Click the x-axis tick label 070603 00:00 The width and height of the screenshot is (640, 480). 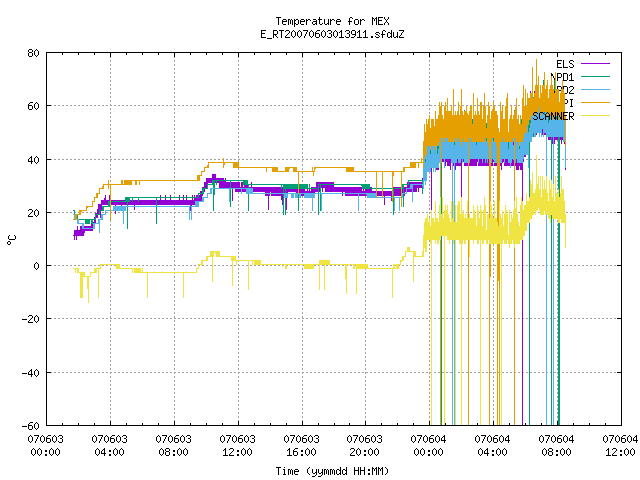(46, 446)
